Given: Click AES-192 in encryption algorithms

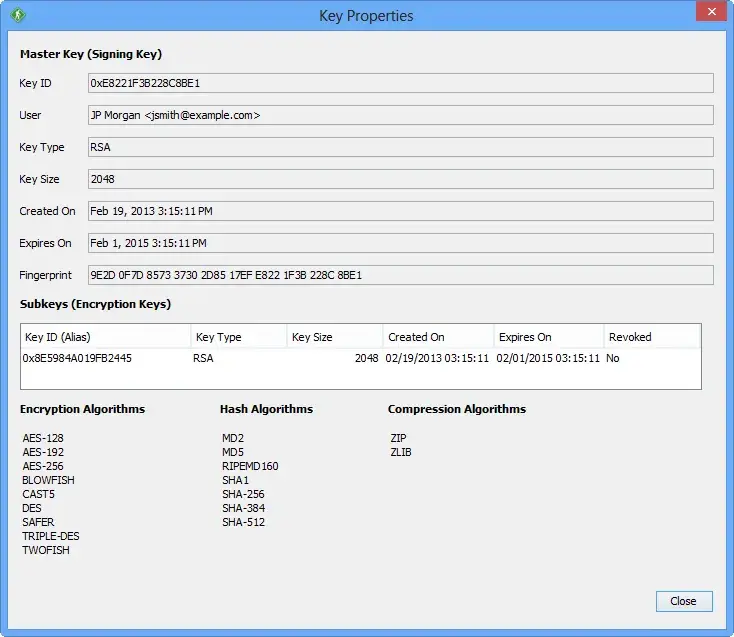Looking at the screenshot, I should coord(43,452).
